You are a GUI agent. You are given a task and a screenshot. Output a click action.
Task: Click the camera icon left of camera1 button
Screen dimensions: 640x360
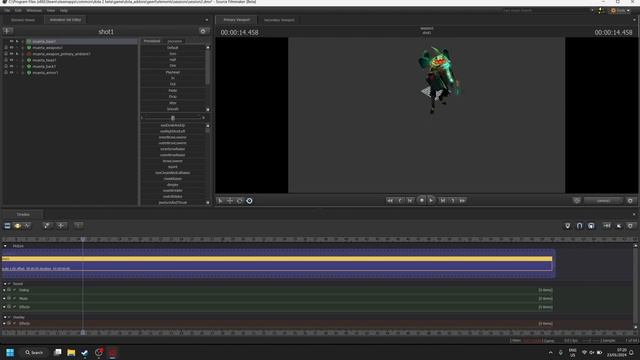pos(577,200)
